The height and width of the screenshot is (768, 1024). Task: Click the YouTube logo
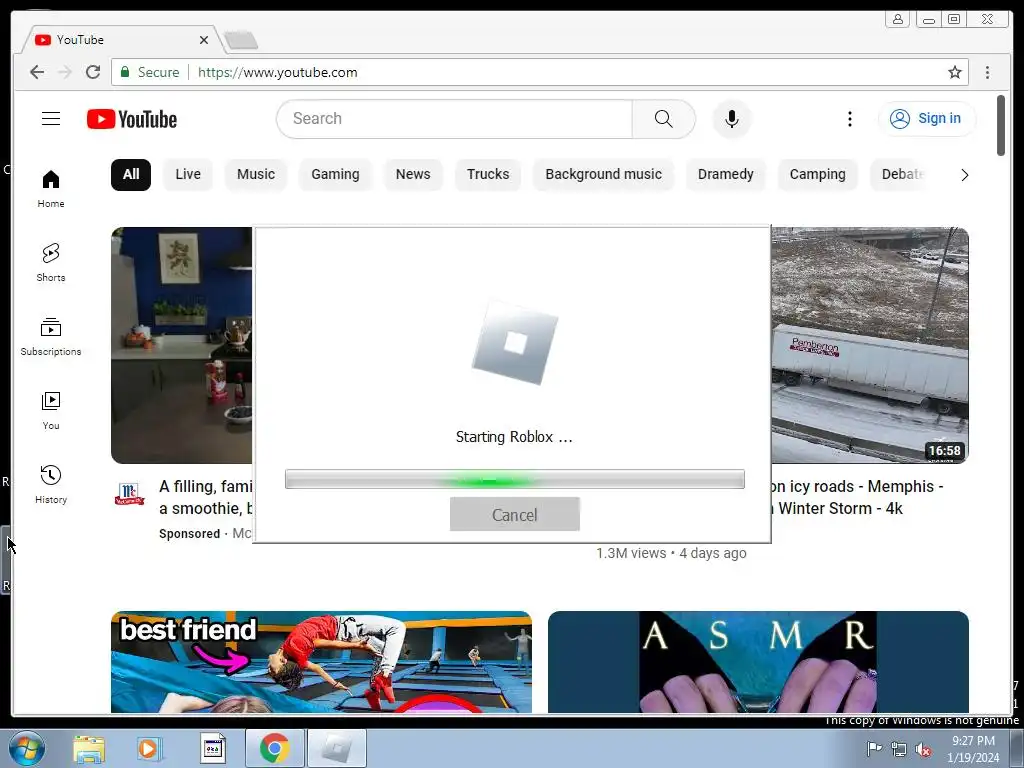click(132, 119)
